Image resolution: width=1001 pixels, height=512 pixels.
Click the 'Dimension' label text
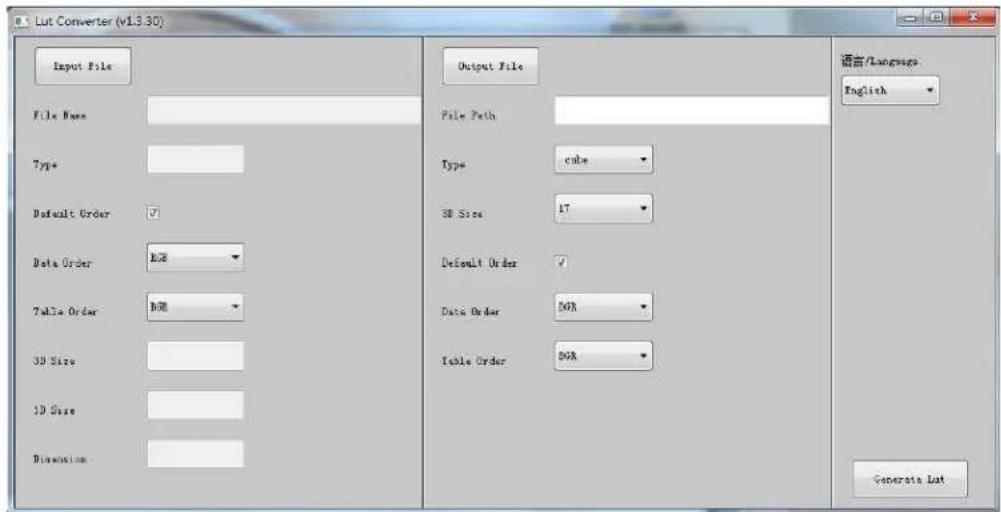(59, 459)
